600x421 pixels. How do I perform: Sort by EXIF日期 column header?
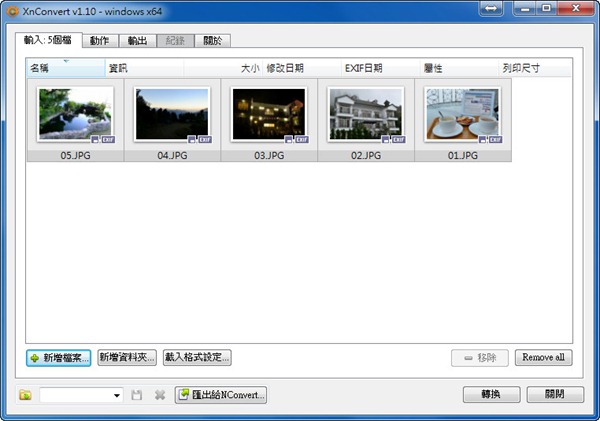coord(381,68)
